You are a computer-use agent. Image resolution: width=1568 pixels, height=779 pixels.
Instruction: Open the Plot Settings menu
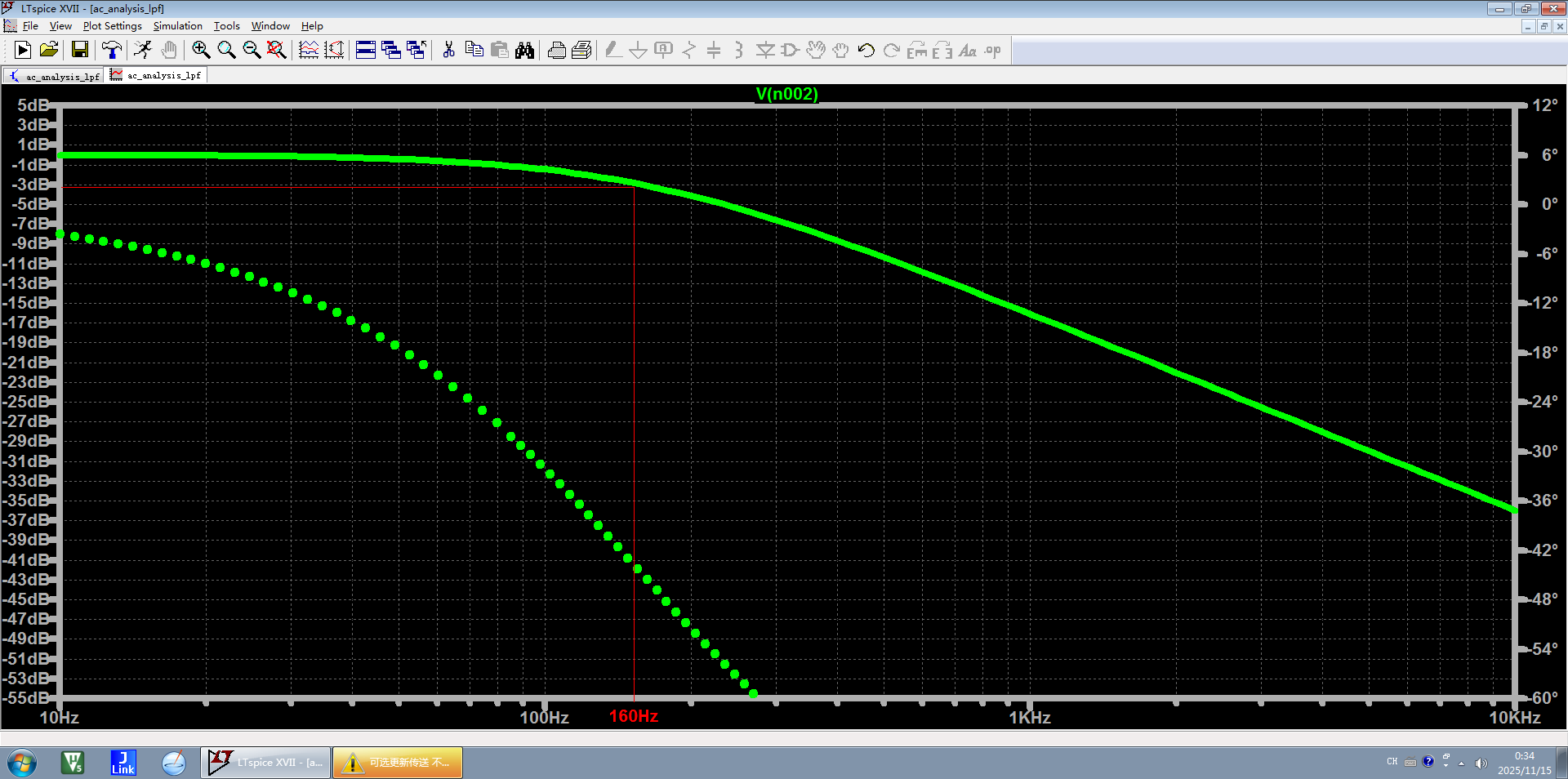(112, 26)
